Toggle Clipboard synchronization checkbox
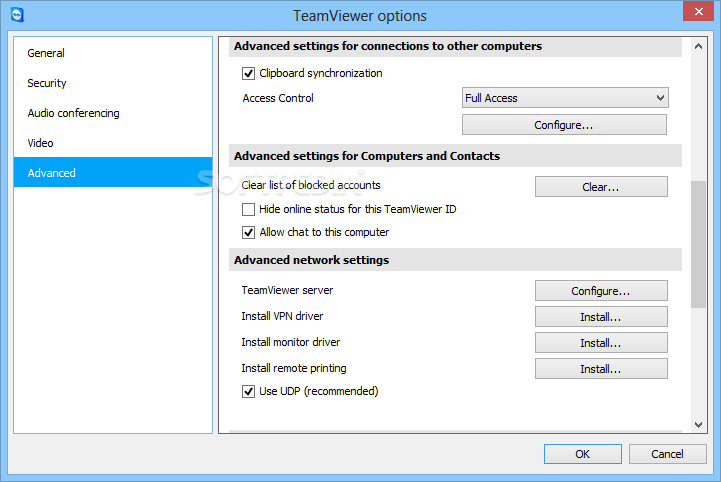Image resolution: width=721 pixels, height=482 pixels. [x=249, y=73]
